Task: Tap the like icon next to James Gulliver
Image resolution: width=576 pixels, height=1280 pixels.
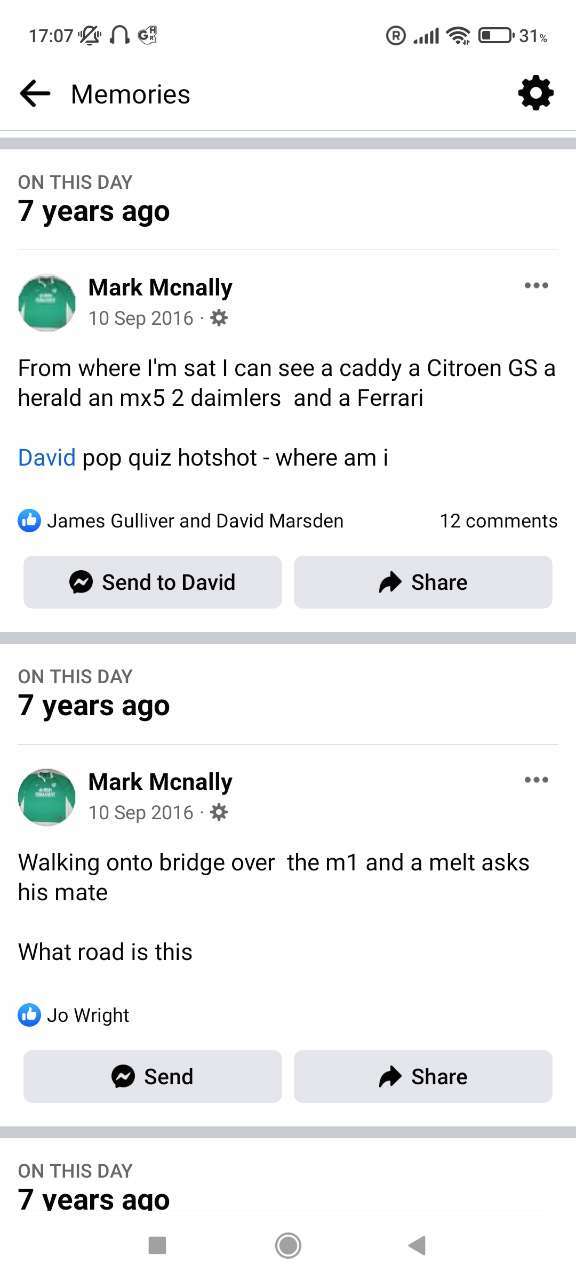Action: click(30, 520)
